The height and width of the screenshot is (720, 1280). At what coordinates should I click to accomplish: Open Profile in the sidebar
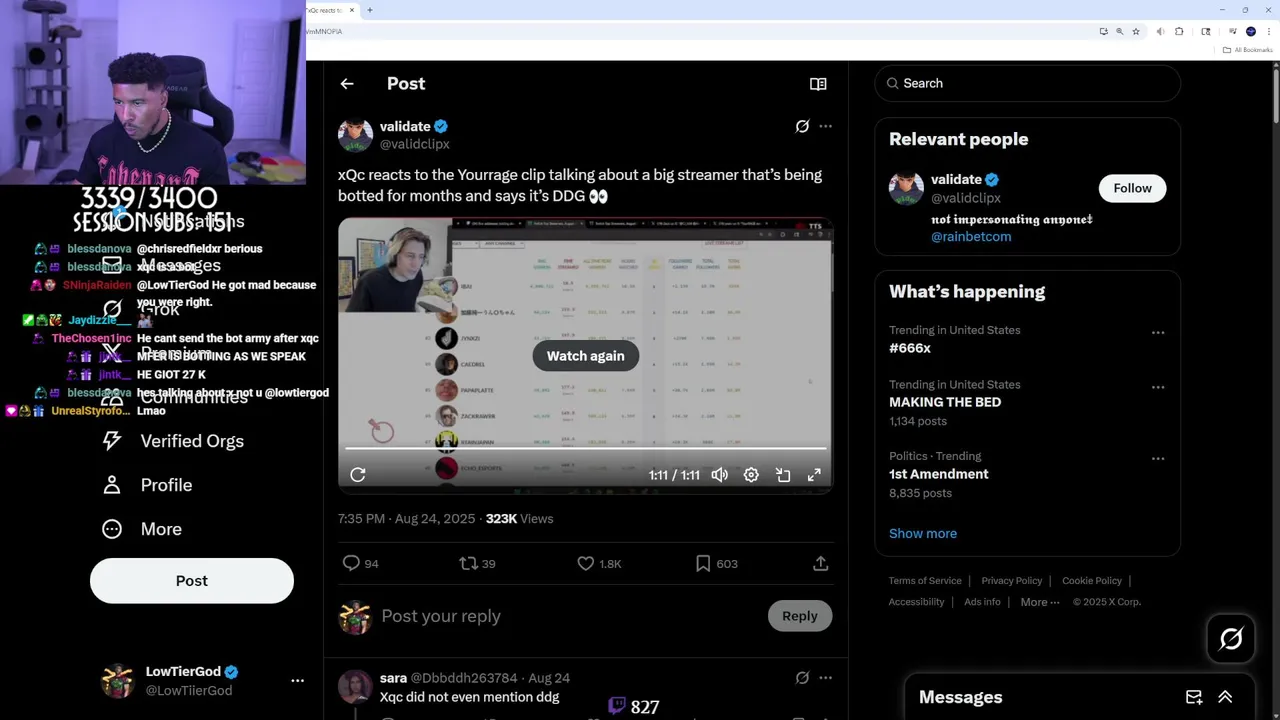tap(148, 485)
